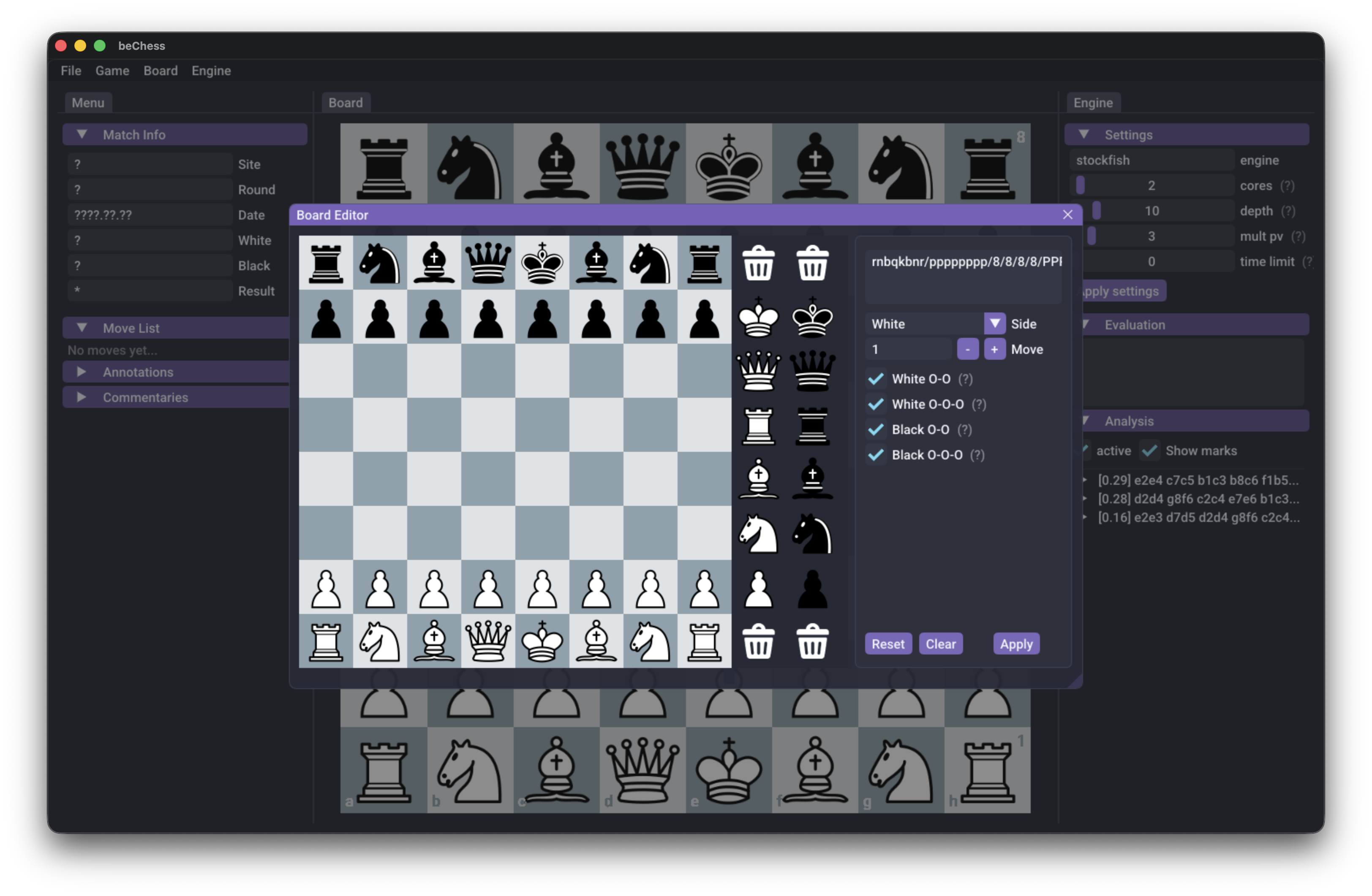Click the FEN string text field
The height and width of the screenshot is (896, 1372).
click(963, 270)
